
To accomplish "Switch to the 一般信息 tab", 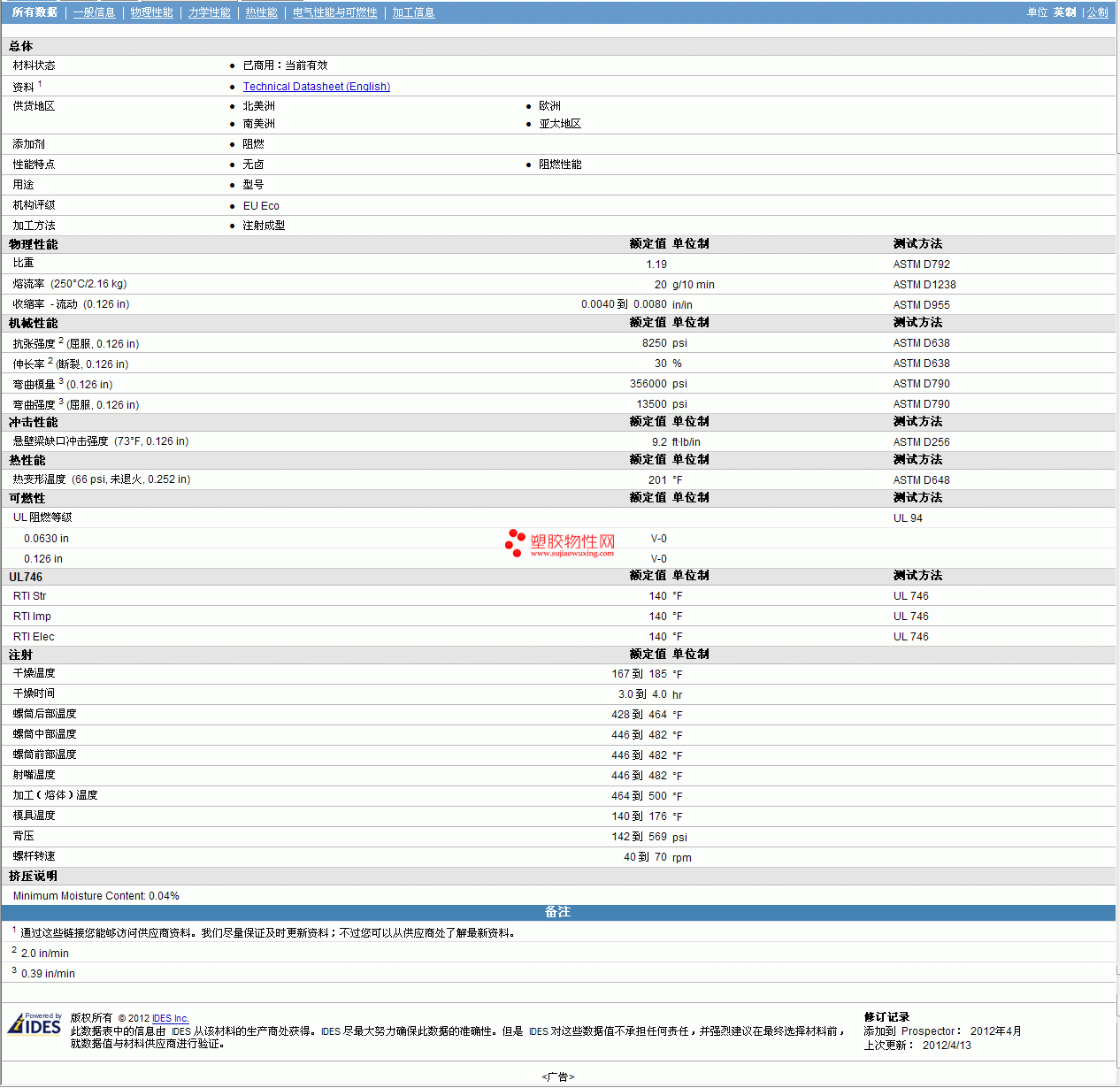I will click(94, 12).
